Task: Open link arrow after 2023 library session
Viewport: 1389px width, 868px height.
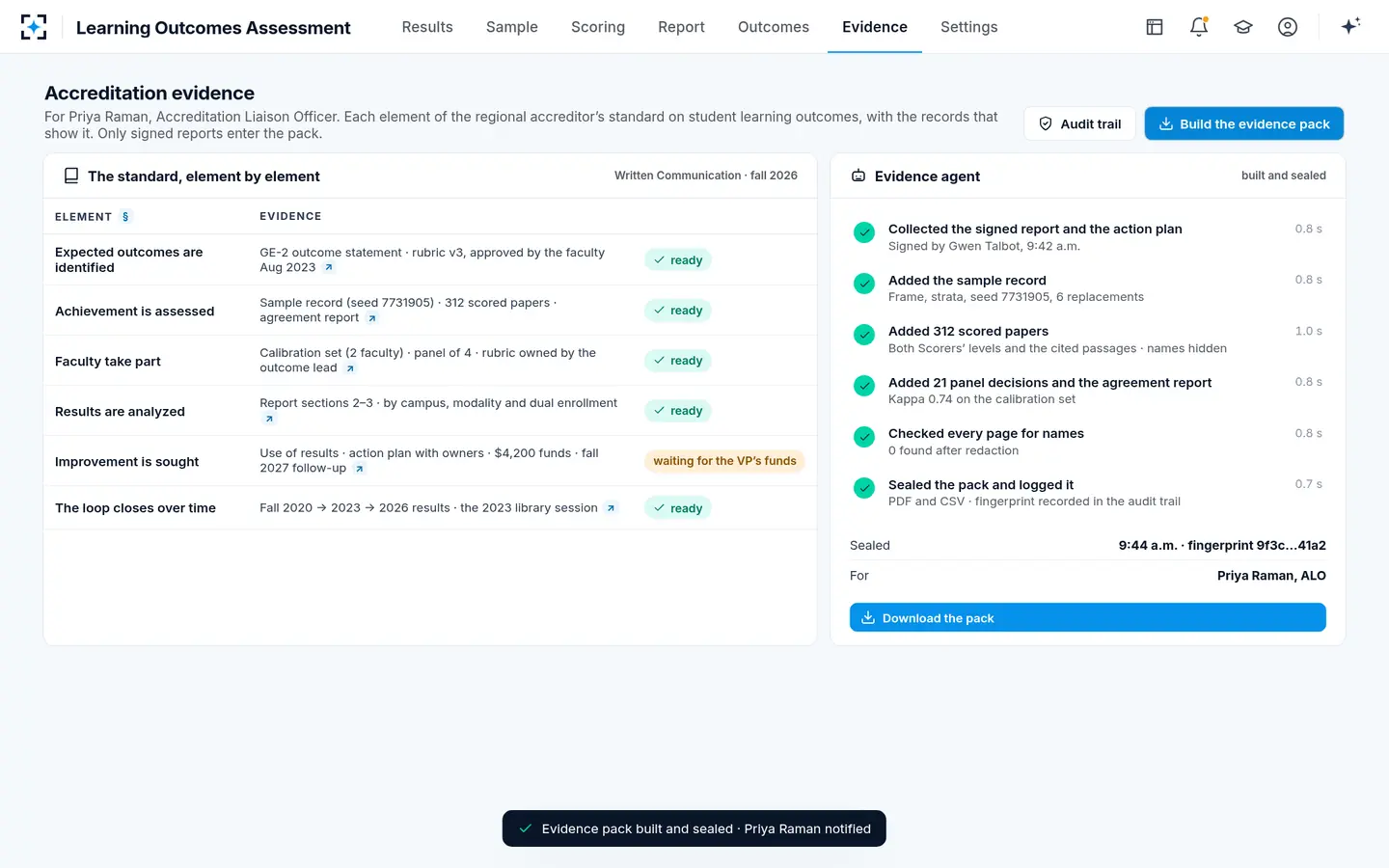Action: point(611,508)
